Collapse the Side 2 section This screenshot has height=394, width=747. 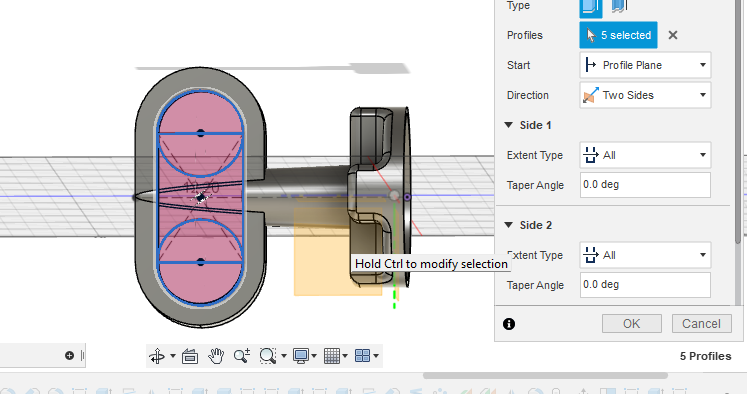509,225
